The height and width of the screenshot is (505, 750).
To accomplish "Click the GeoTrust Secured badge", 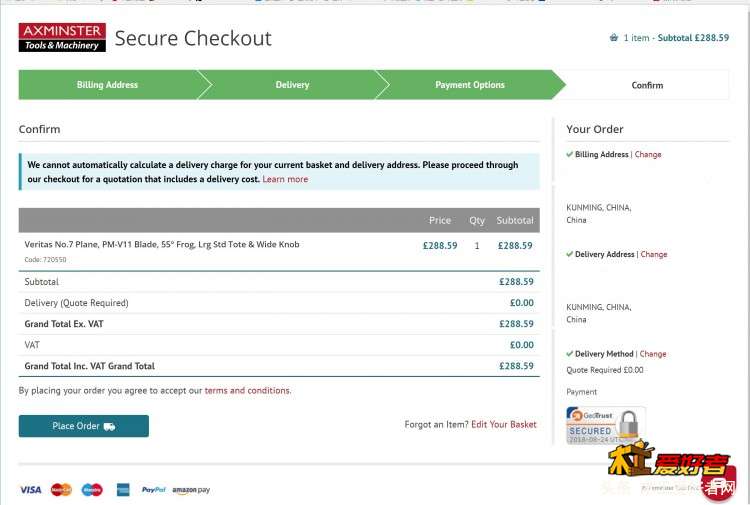I will coord(606,425).
